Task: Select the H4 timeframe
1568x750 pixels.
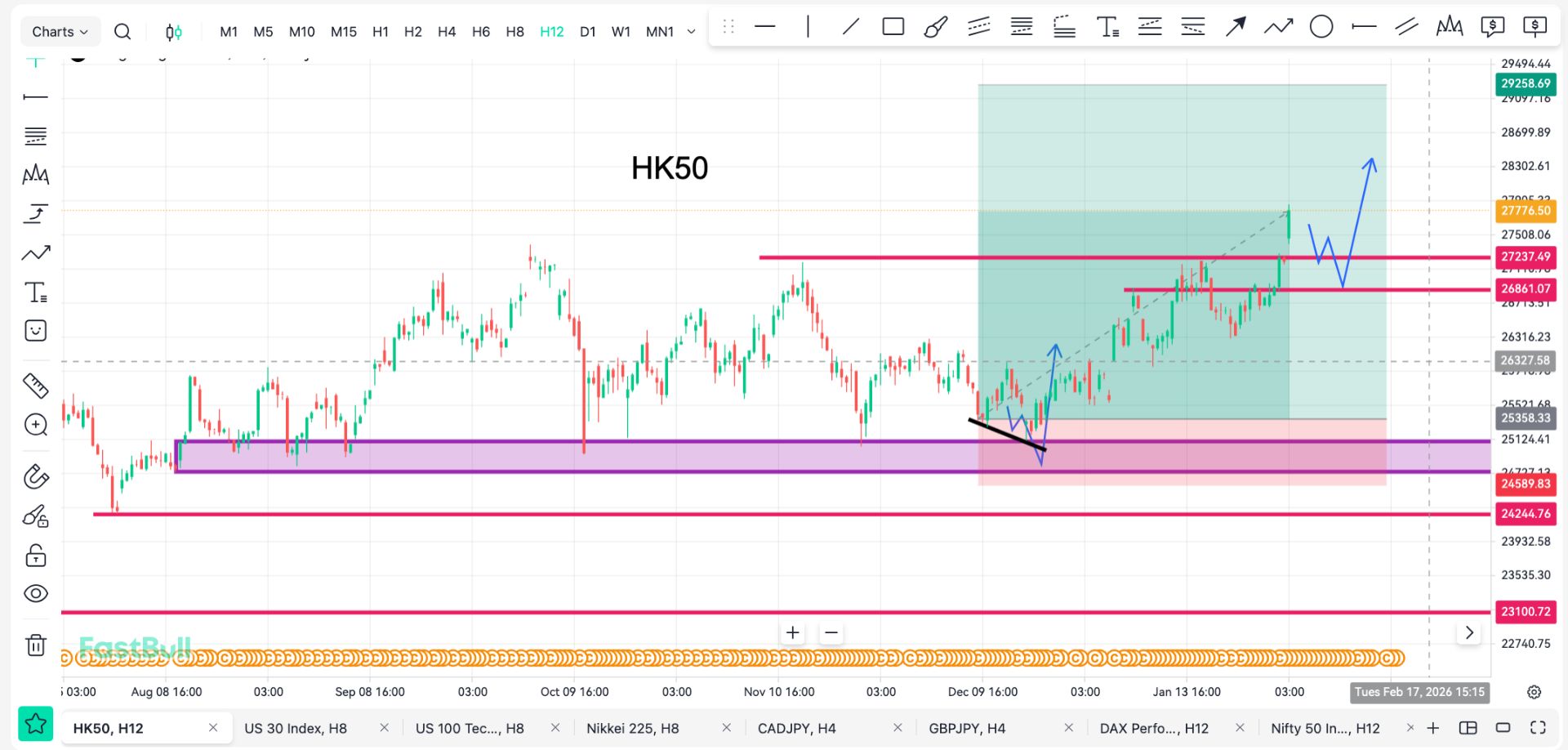Action: point(446,32)
